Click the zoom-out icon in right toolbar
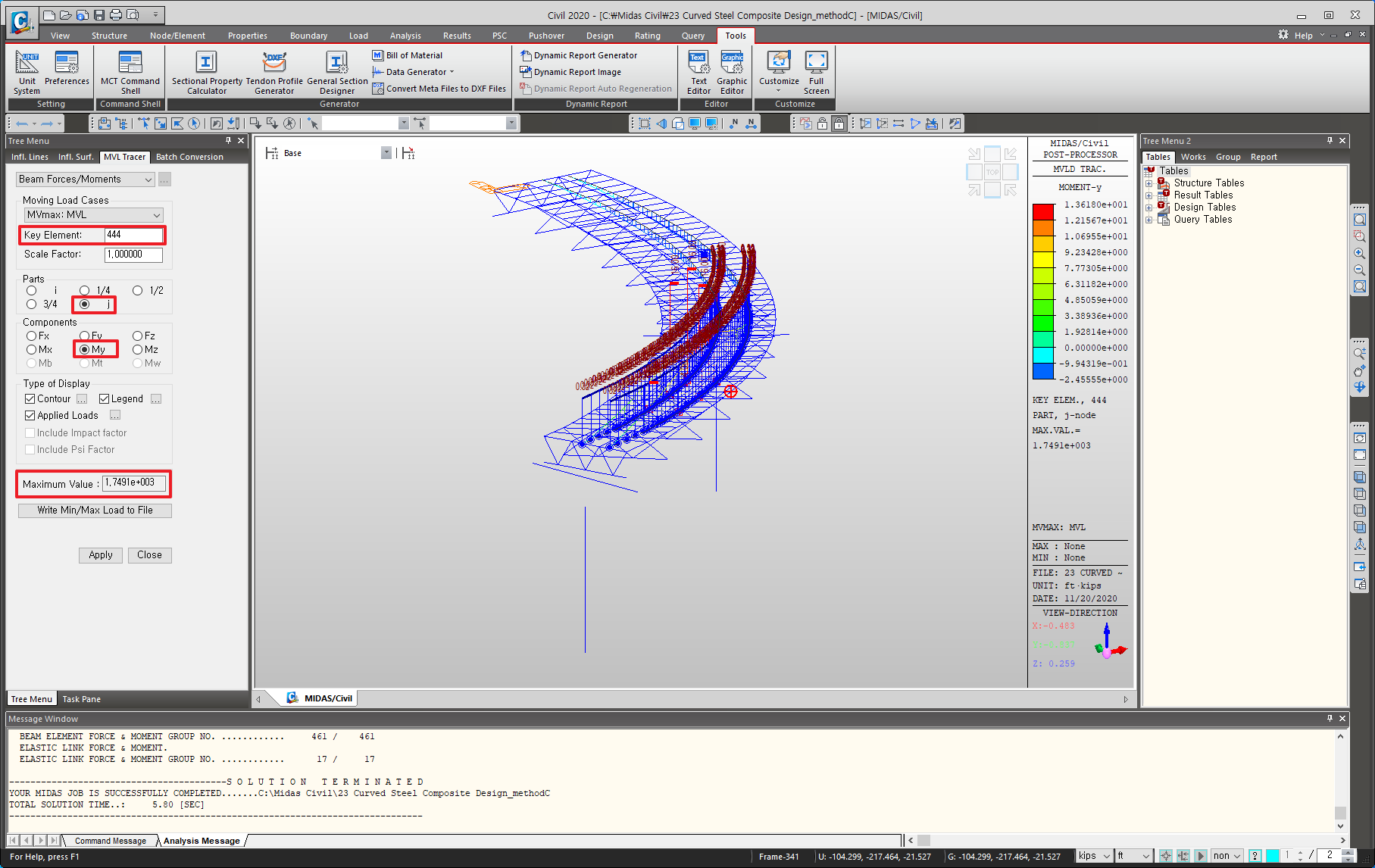The image size is (1375, 868). tap(1360, 270)
